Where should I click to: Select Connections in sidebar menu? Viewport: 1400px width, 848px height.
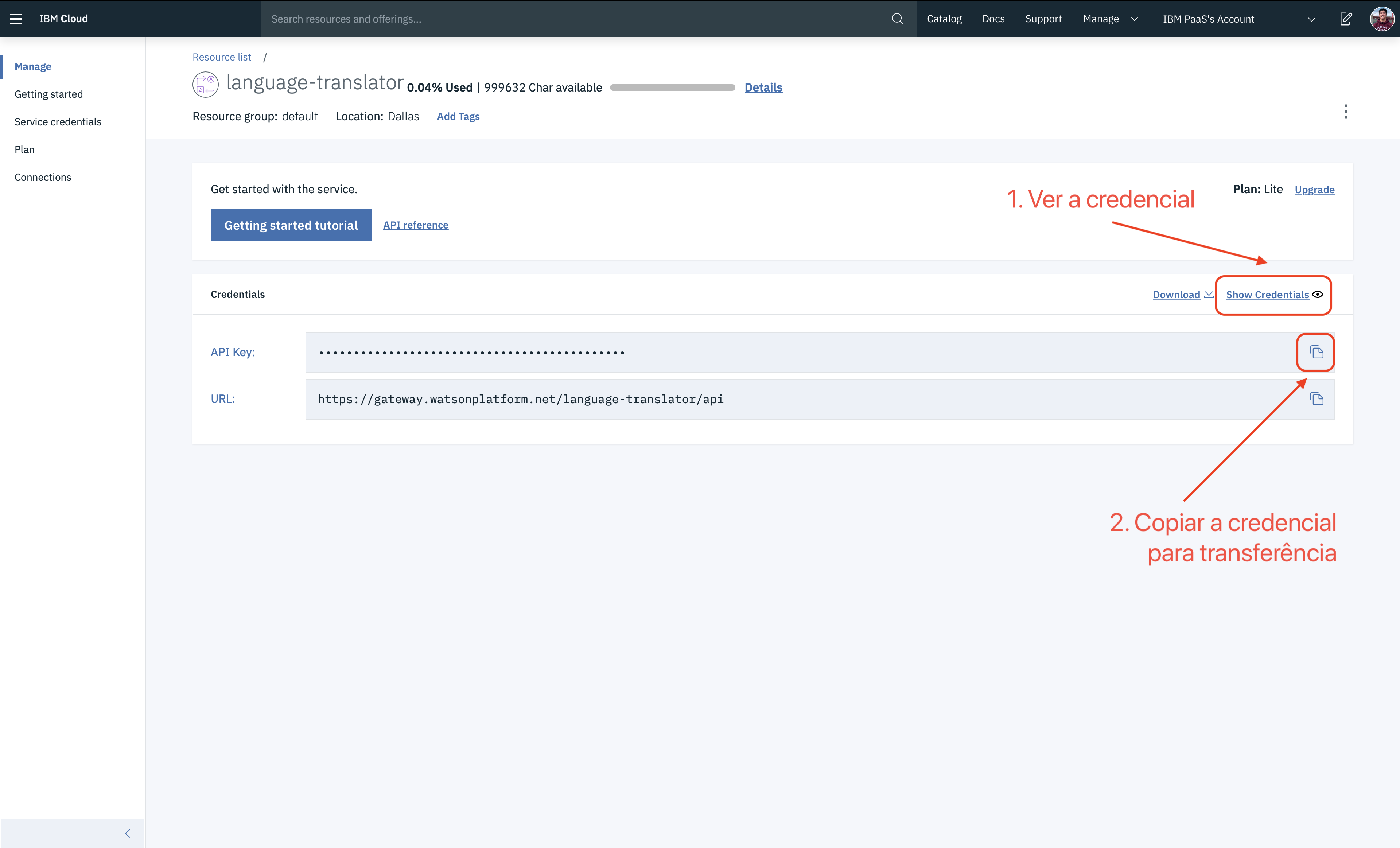point(43,177)
